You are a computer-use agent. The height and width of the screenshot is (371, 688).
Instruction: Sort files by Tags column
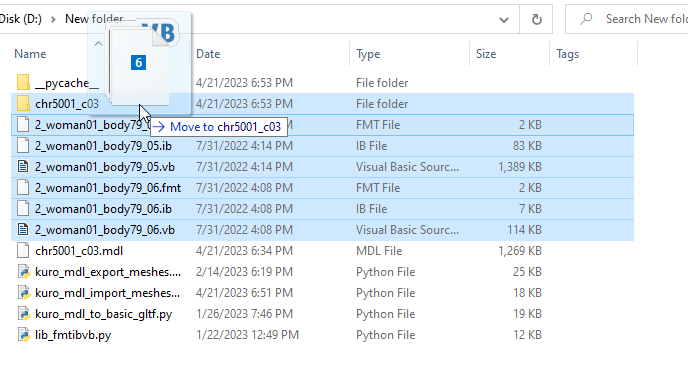567,54
